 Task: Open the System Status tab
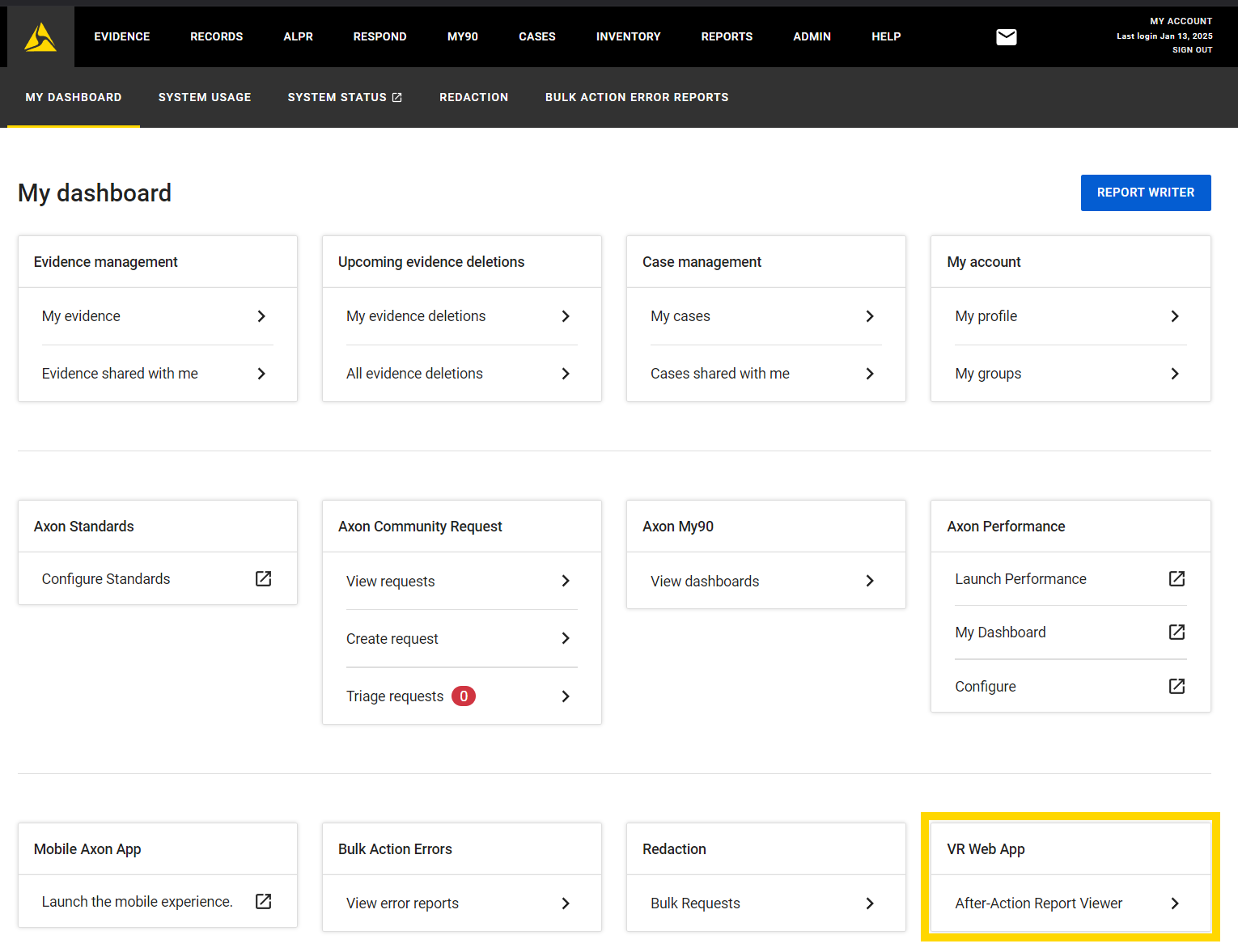click(345, 98)
